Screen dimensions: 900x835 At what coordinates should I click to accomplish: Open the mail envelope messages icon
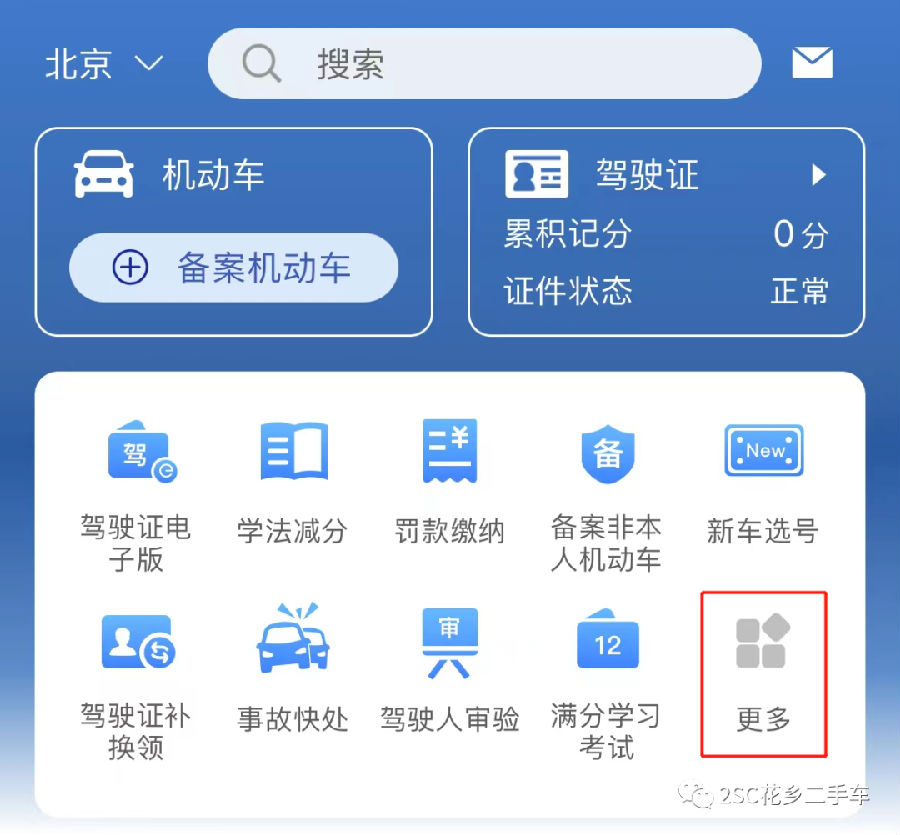pos(812,63)
